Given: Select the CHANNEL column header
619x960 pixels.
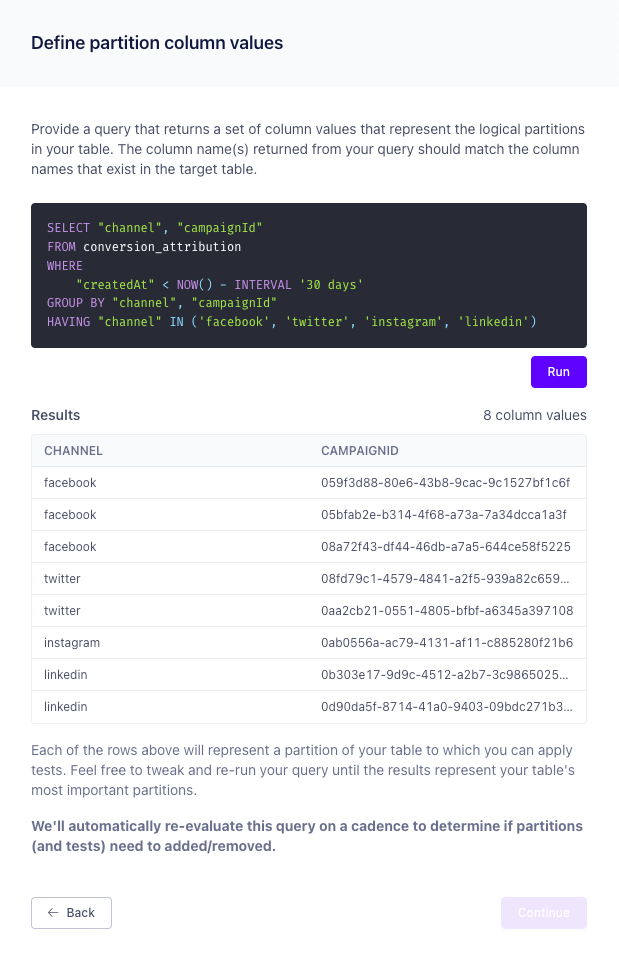Looking at the screenshot, I should 73,451.
